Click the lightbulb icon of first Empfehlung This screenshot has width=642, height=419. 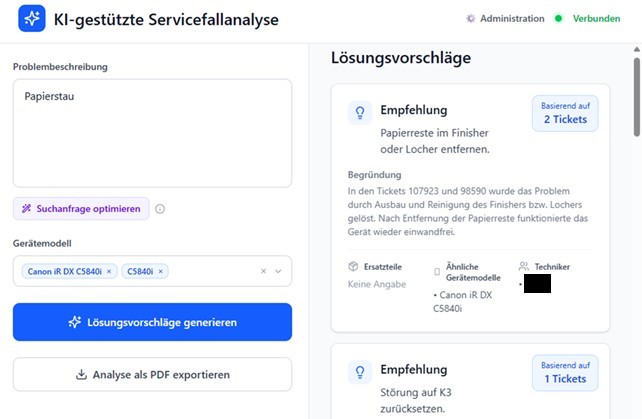click(x=360, y=113)
